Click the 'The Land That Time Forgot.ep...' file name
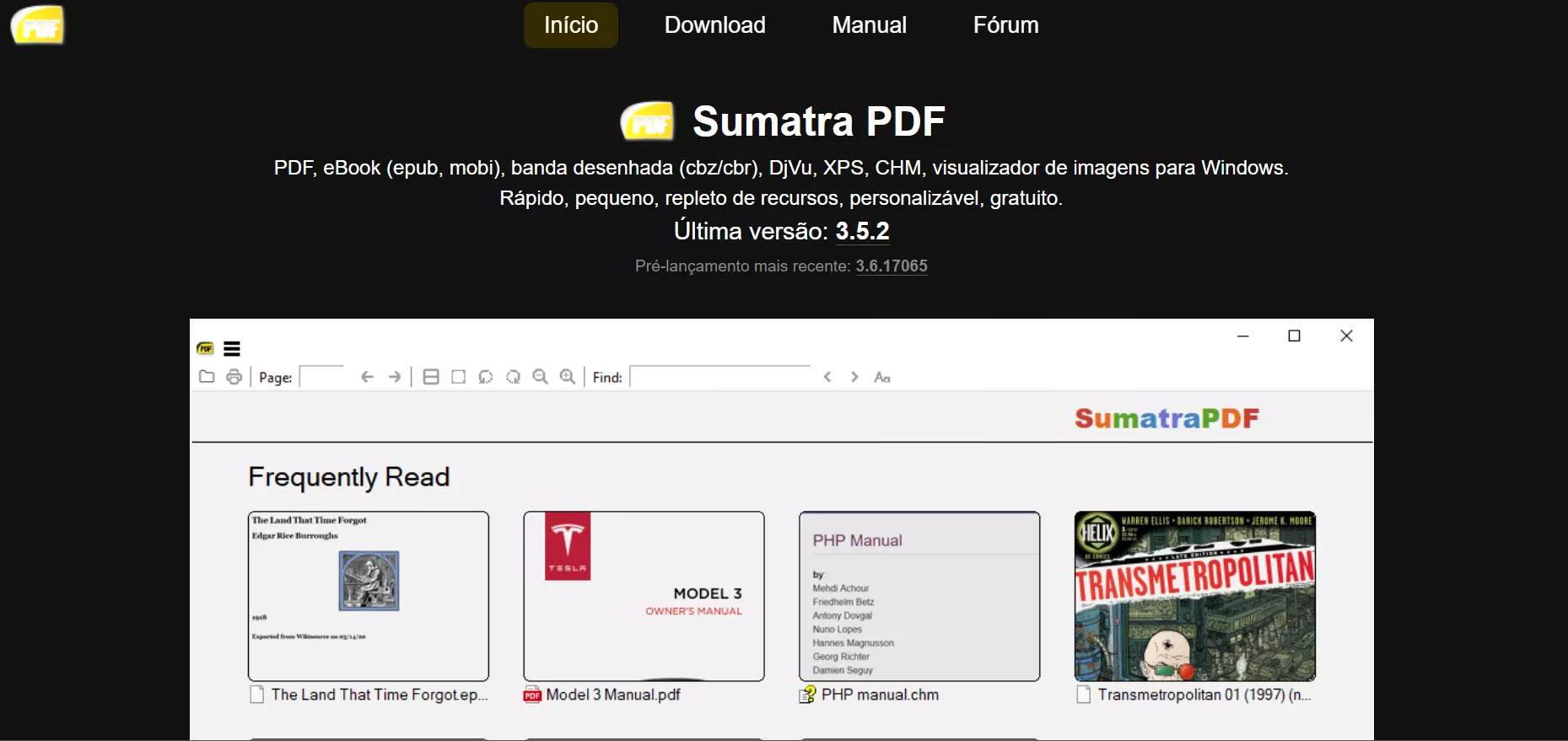The height and width of the screenshot is (741, 1568). pos(380,695)
